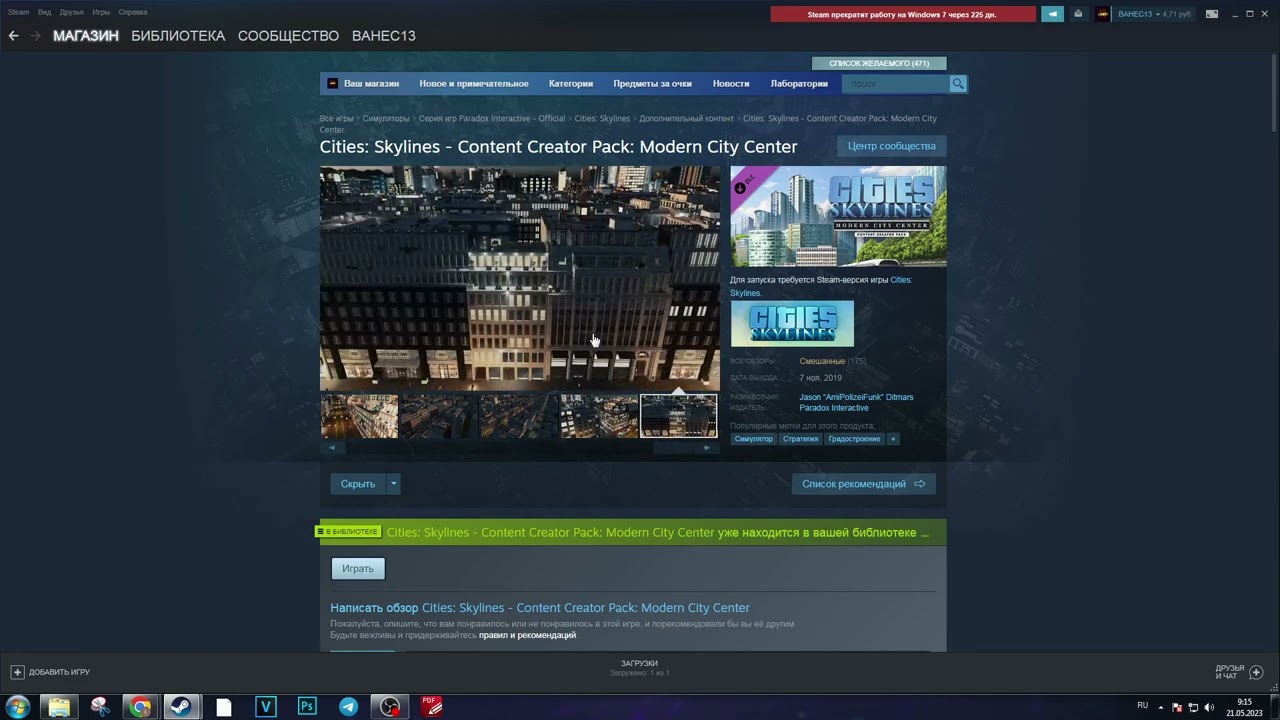Click the ВАНЕС13 profile avatar
Viewport: 1280px width, 720px height.
pos(1102,14)
